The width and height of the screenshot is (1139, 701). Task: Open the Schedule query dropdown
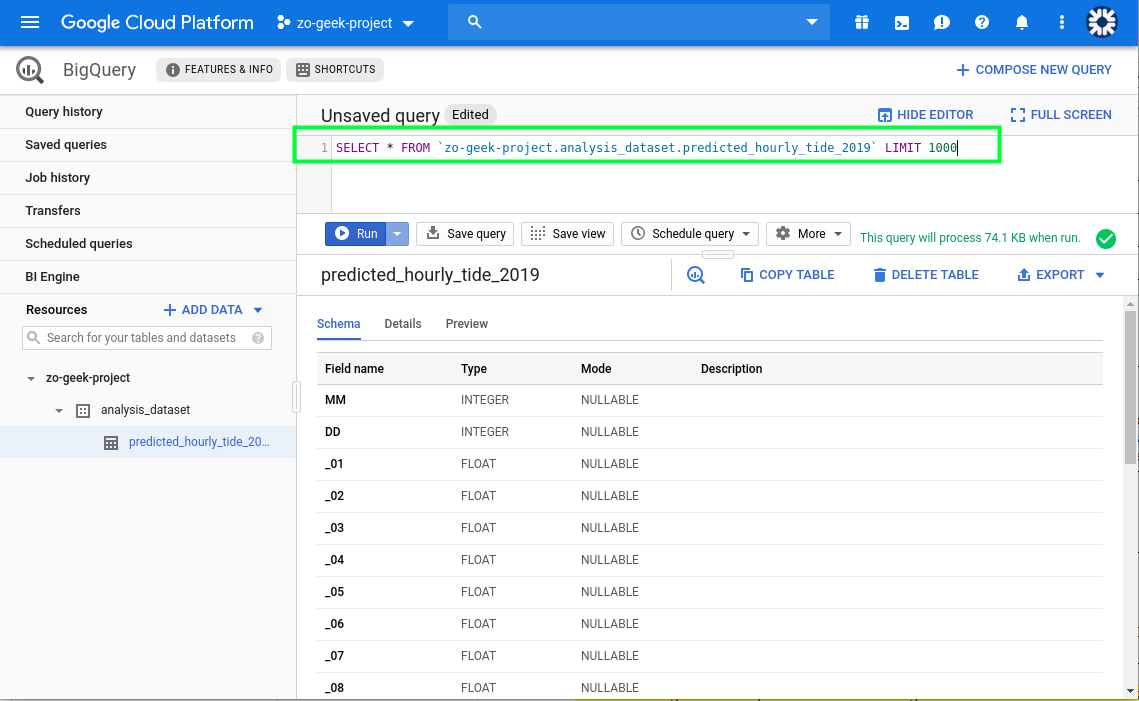click(x=690, y=234)
